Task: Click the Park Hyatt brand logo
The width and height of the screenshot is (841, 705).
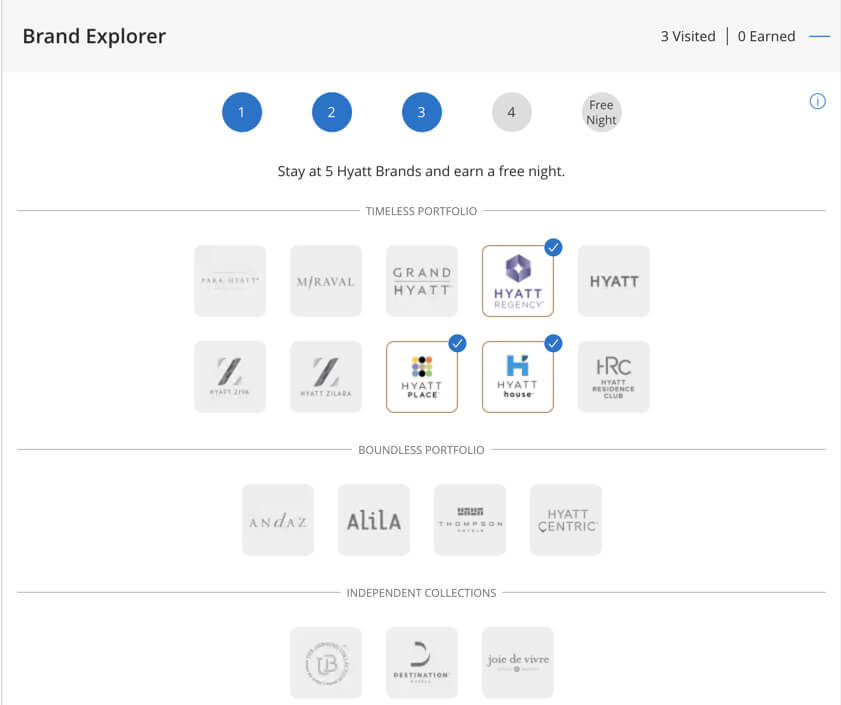Action: 230,281
